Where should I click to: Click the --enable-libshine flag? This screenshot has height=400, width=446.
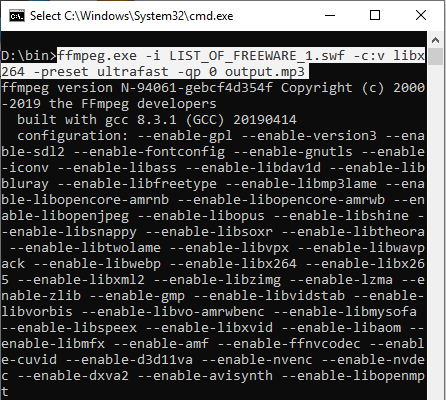pyautogui.click(x=341, y=216)
